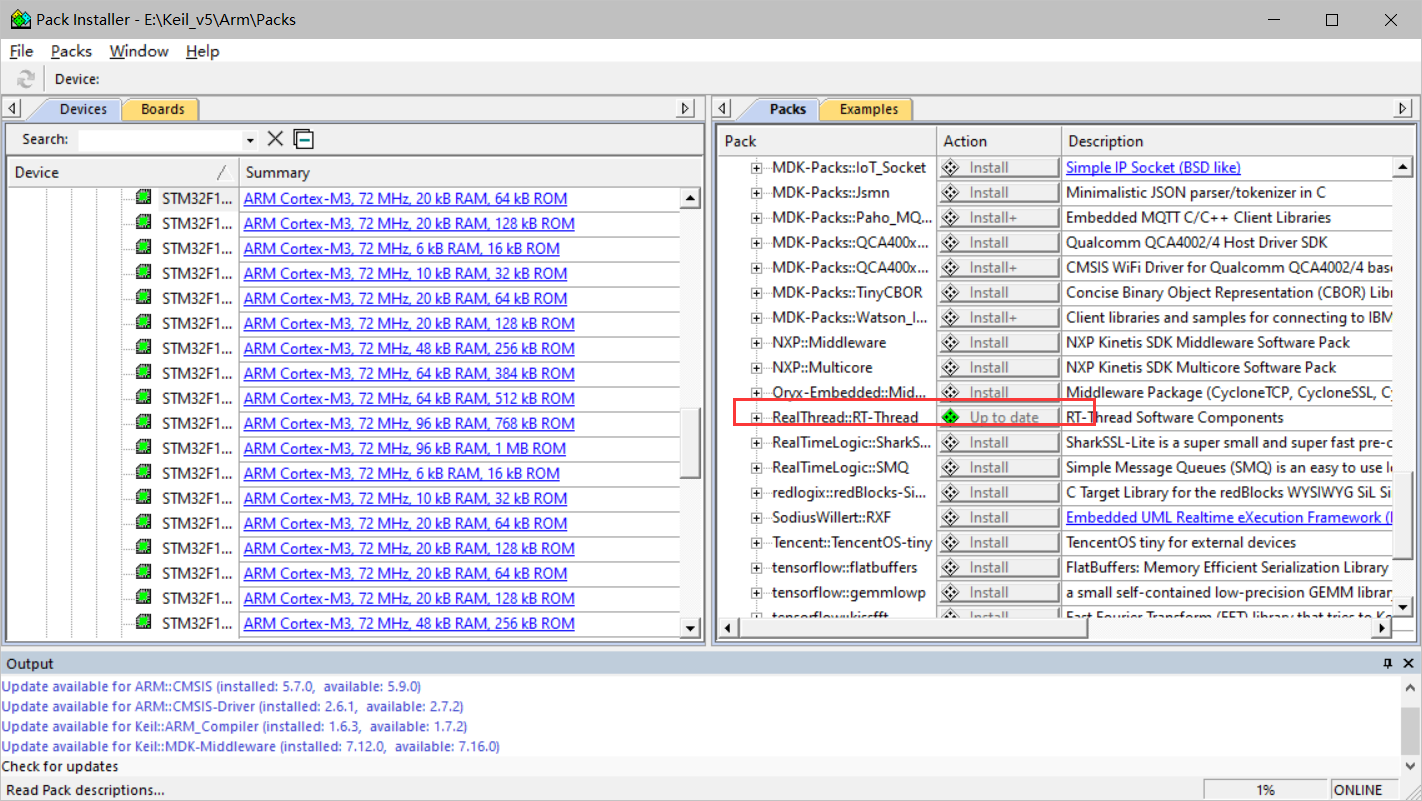The image size is (1422, 801).
Task: Expand tensorflow::flatbuffers pack node
Action: coord(757,567)
